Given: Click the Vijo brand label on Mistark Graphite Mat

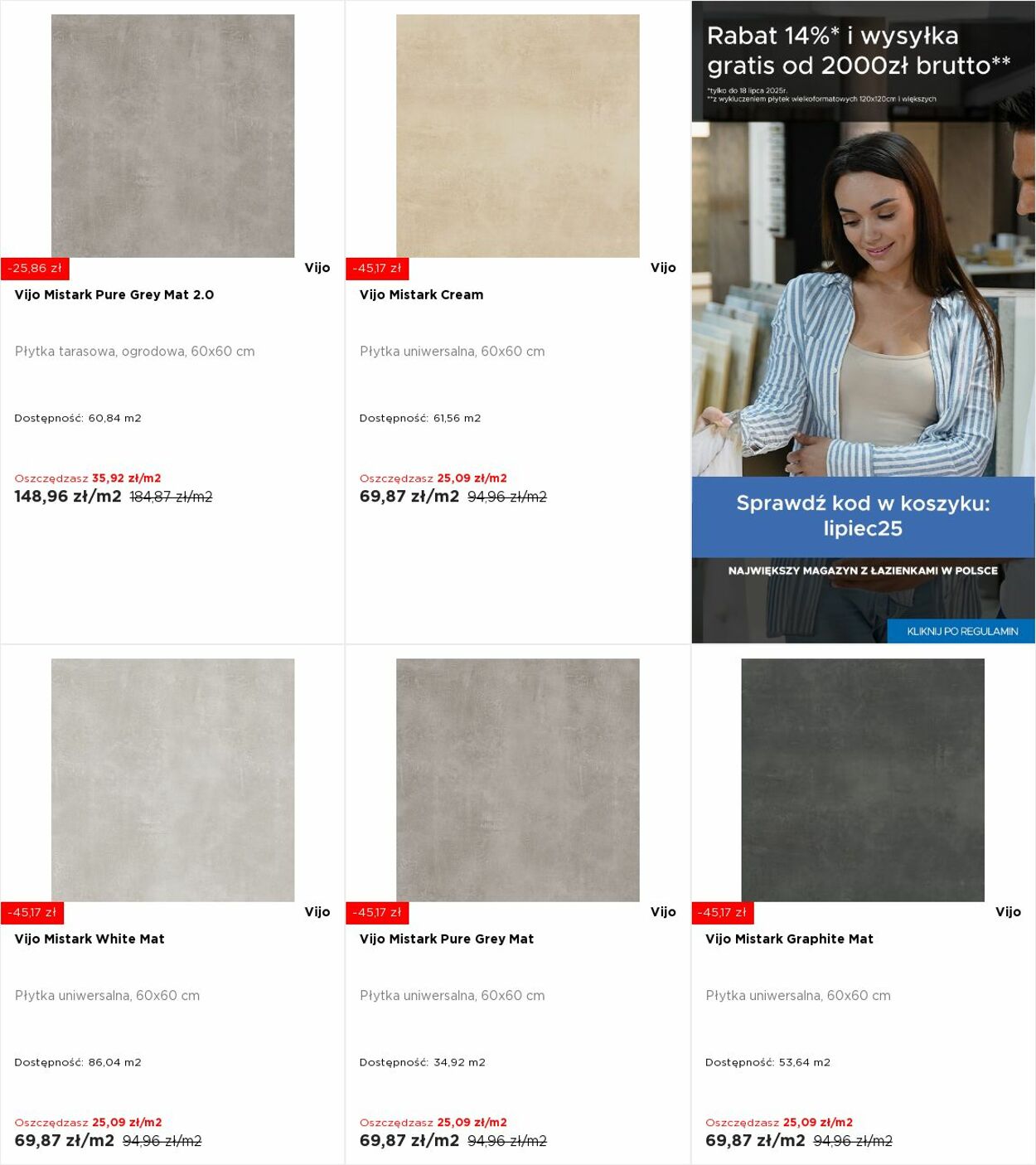Looking at the screenshot, I should (x=1008, y=912).
